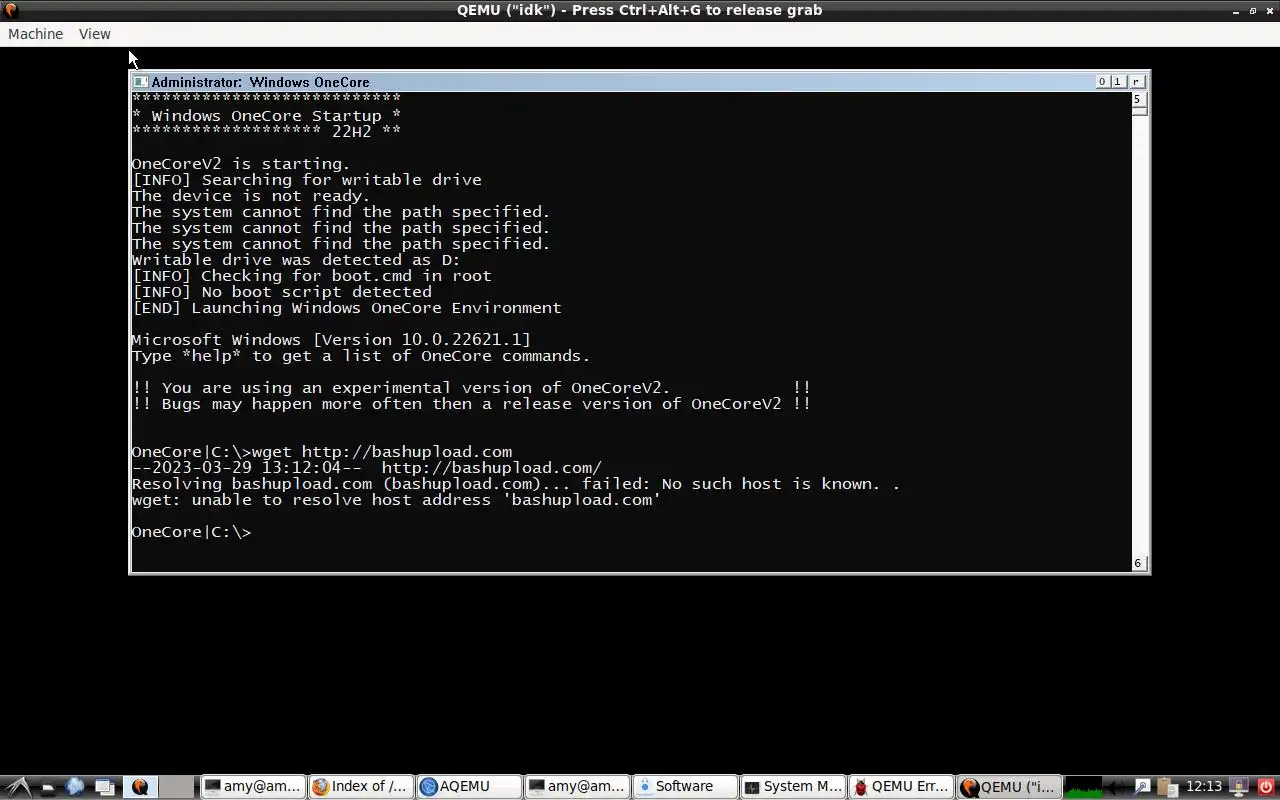
Task: Click the OneCore|C:\> empty command prompt line
Action: coord(192,532)
